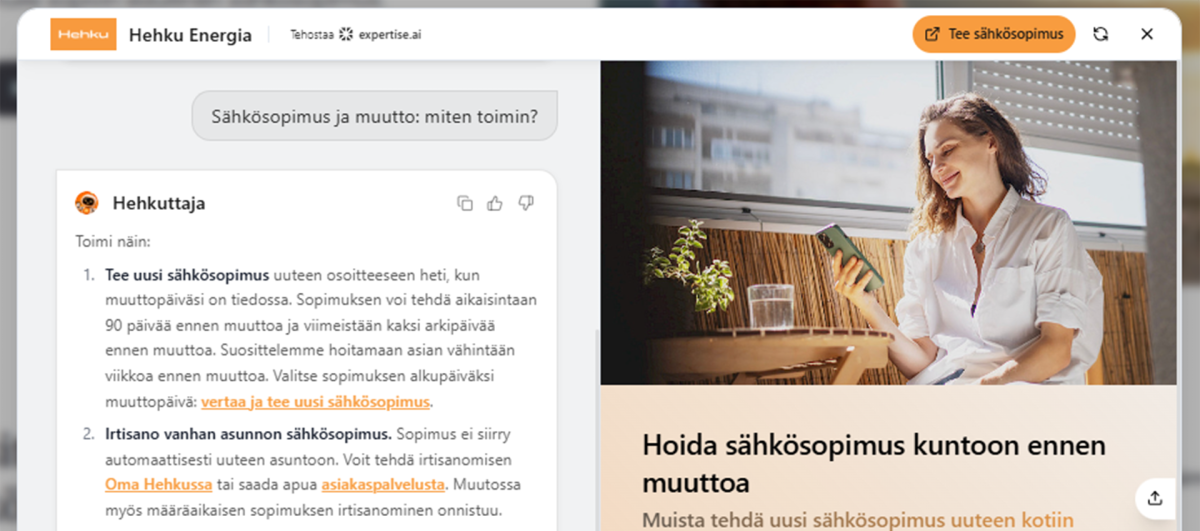Image resolution: width=1200 pixels, height=531 pixels.
Task: Copy the Hehkuttaja answer
Action: click(465, 203)
